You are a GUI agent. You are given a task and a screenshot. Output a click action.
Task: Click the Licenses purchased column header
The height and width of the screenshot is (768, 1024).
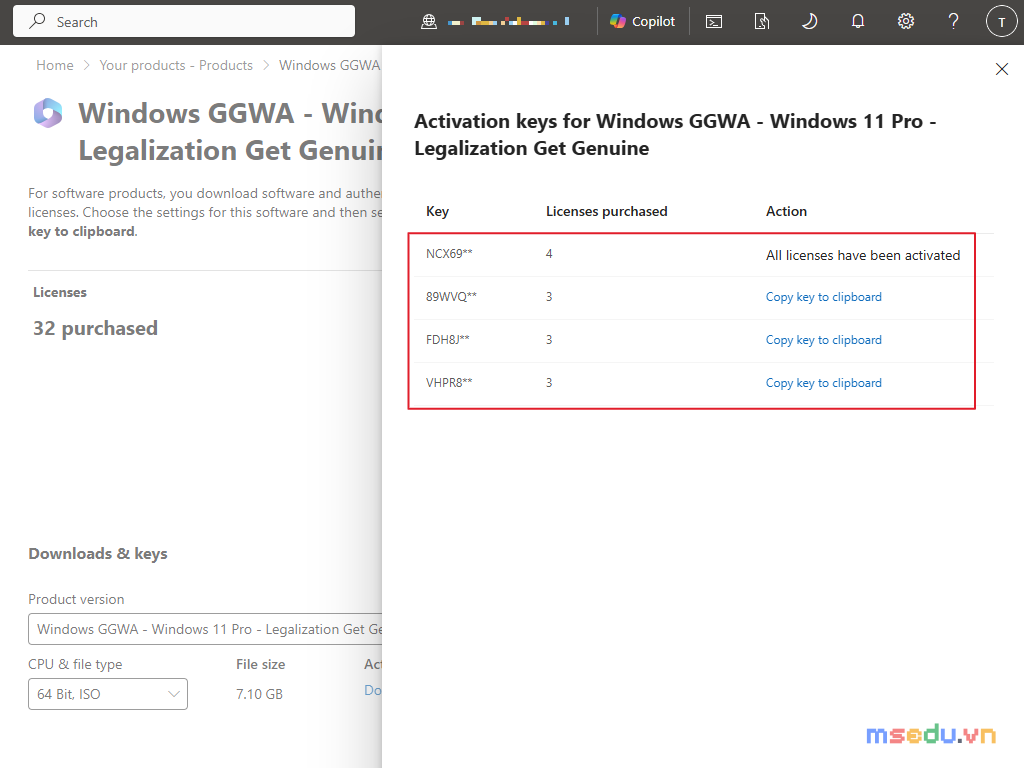pyautogui.click(x=606, y=212)
